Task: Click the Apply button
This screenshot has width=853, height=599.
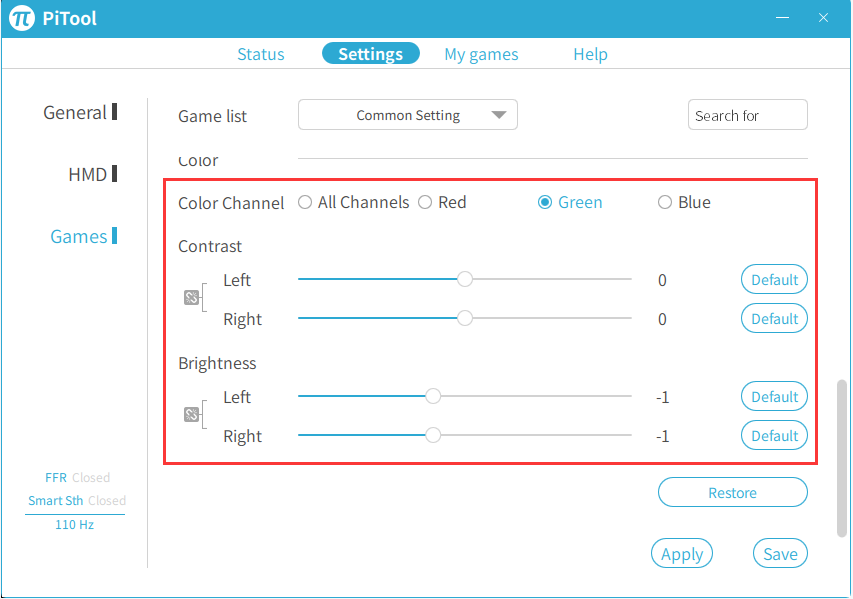Action: (x=682, y=554)
